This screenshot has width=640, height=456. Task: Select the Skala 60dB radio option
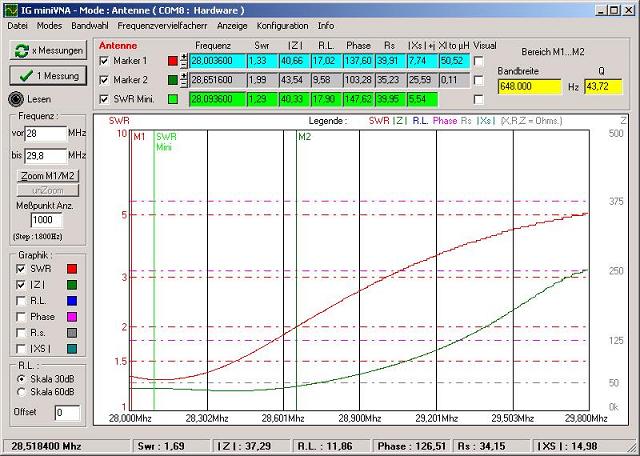coord(23,392)
